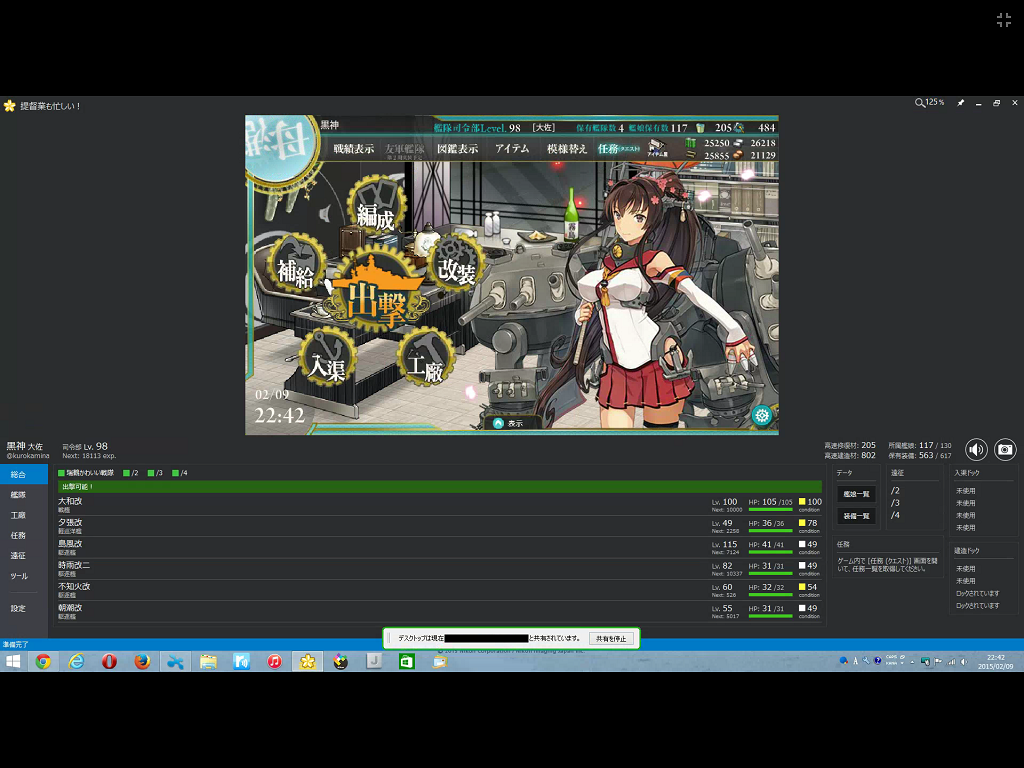Click the 装備一覧 equipment list button
The image size is (1024, 768).
pos(856,516)
